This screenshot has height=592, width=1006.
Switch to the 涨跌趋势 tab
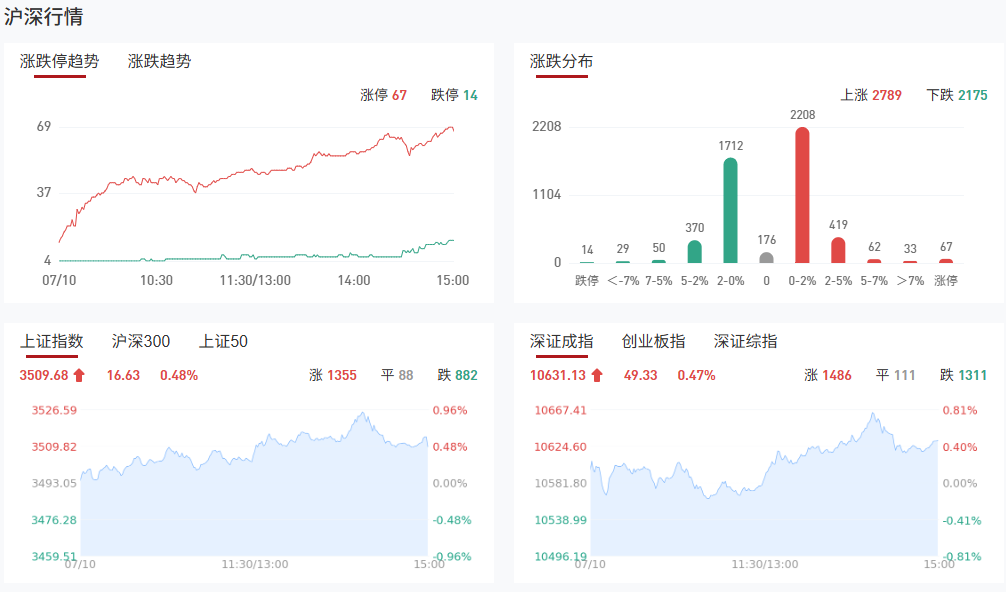pyautogui.click(x=159, y=61)
